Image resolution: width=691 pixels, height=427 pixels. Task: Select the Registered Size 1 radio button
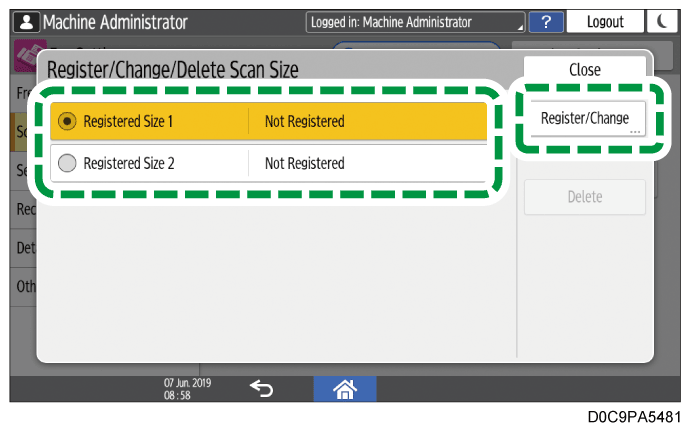67,121
